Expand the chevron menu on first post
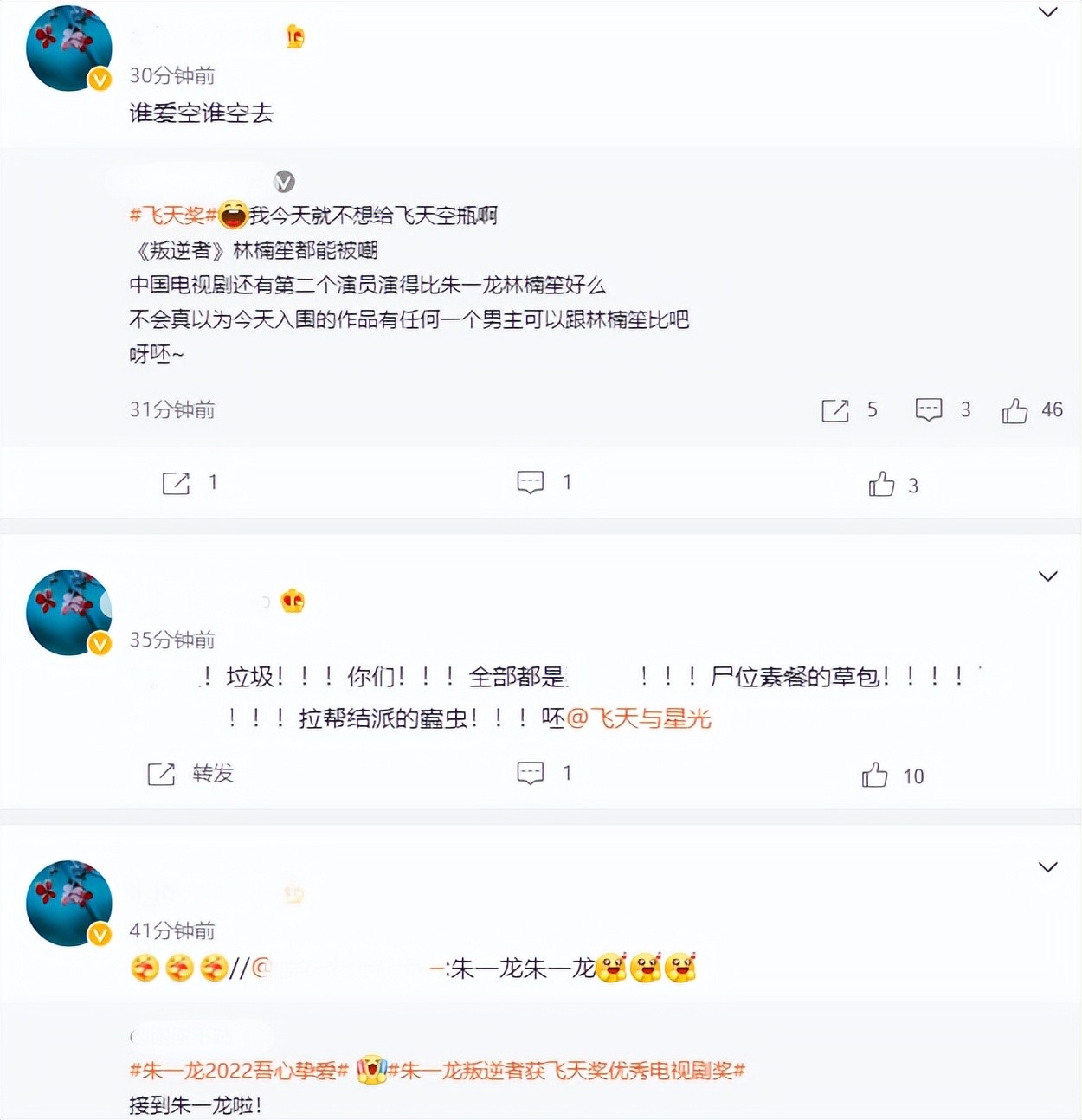This screenshot has width=1082, height=1120. tap(1047, 12)
